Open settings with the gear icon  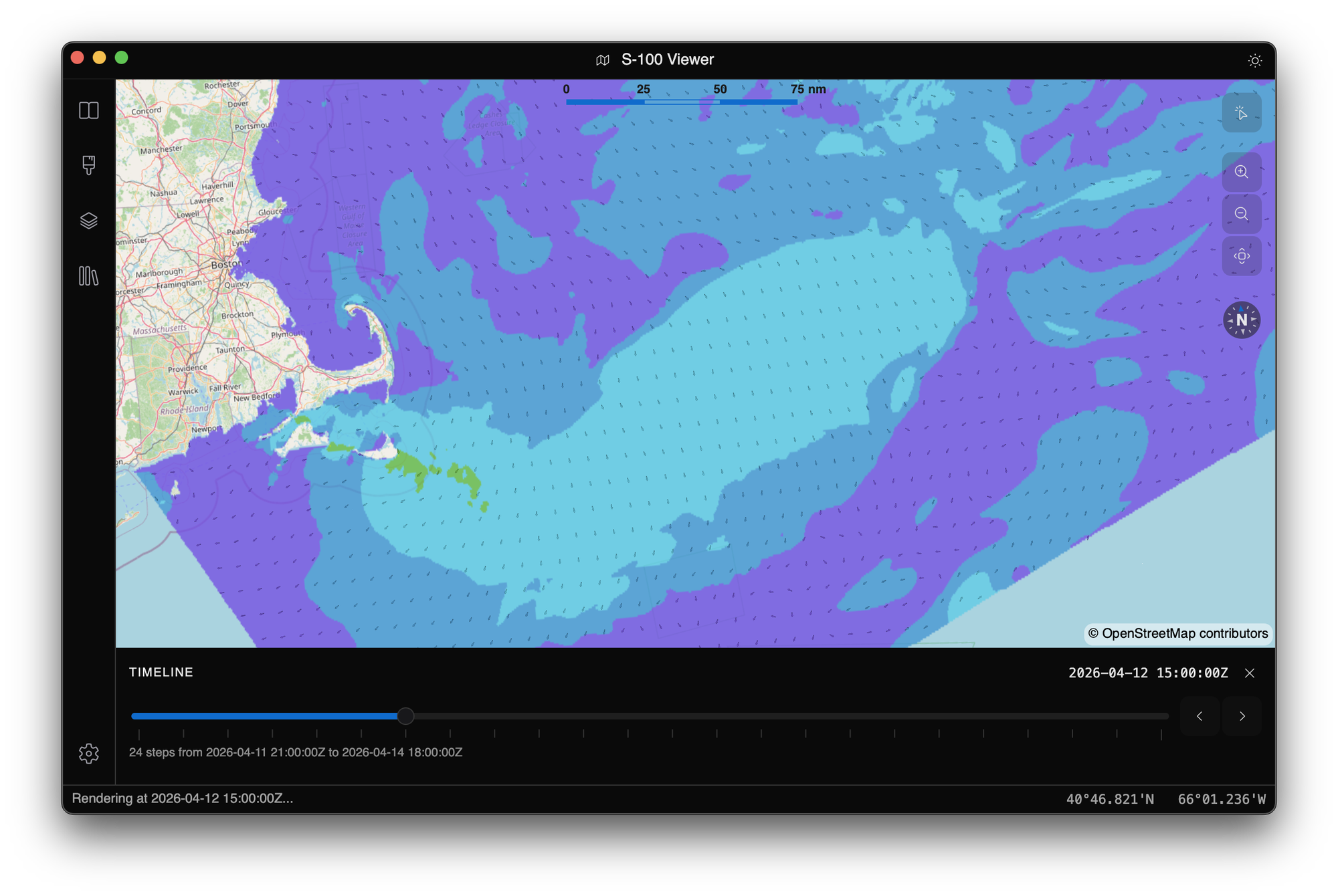pos(89,754)
